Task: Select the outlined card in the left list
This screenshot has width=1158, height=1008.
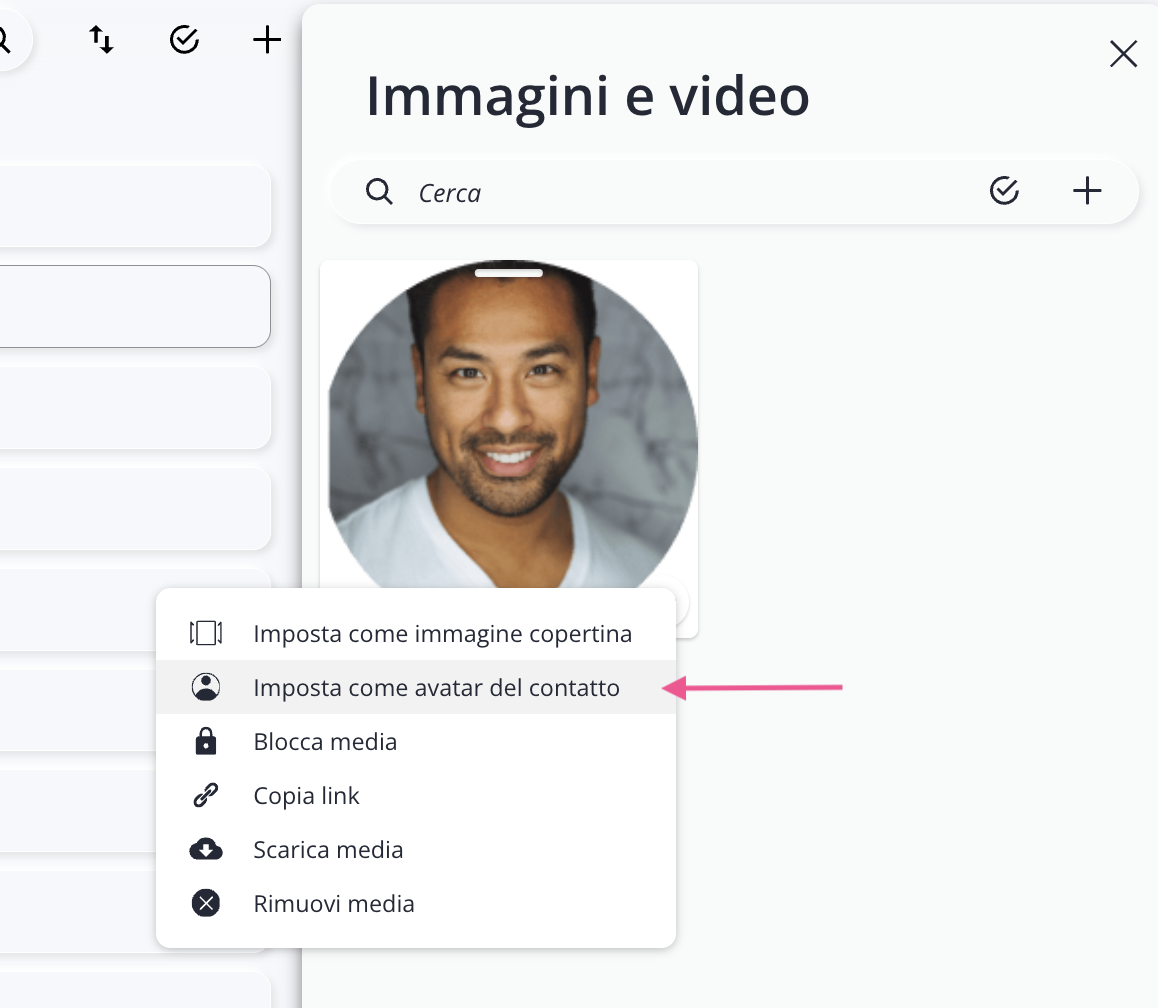Action: (135, 306)
